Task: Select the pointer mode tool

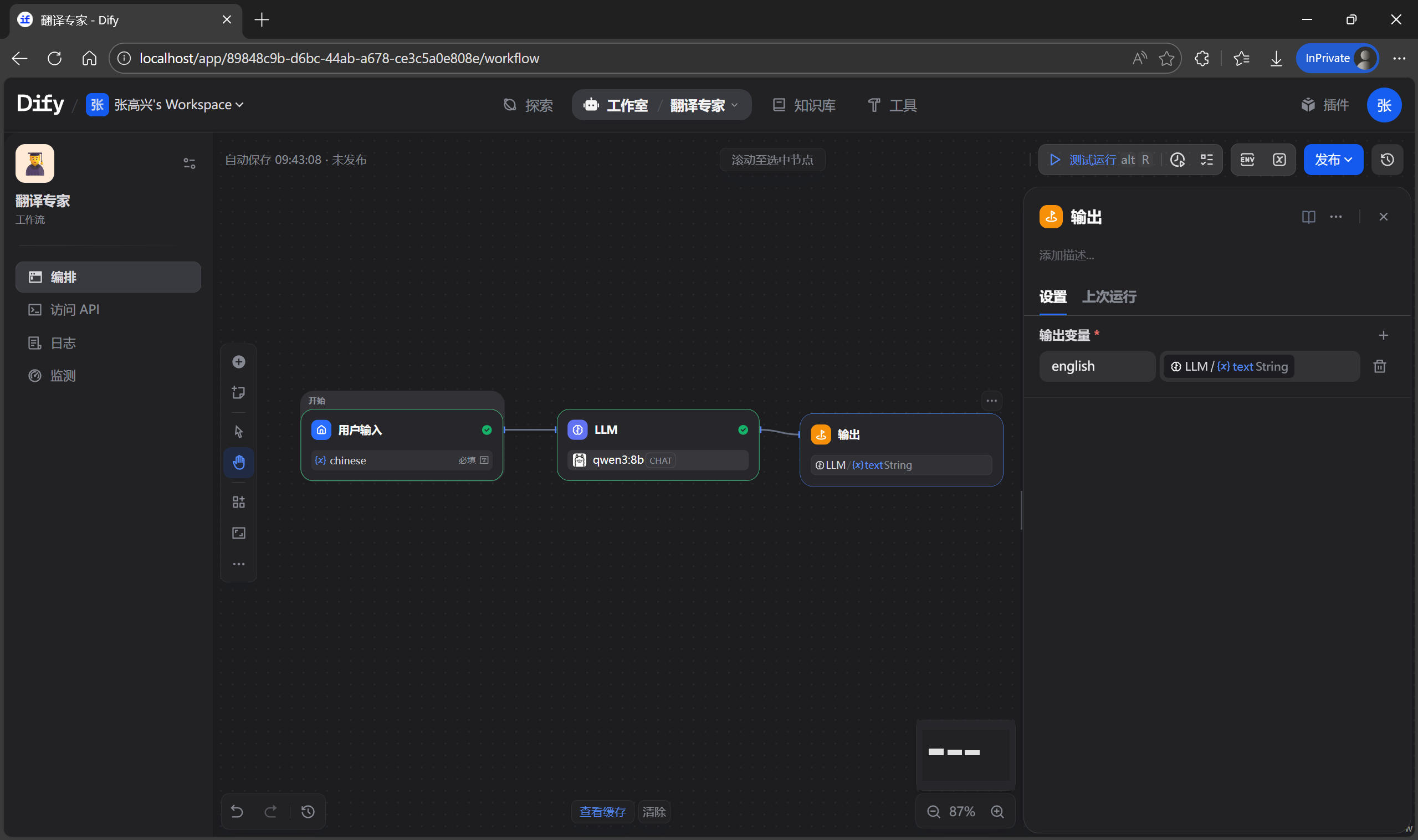Action: pyautogui.click(x=238, y=432)
